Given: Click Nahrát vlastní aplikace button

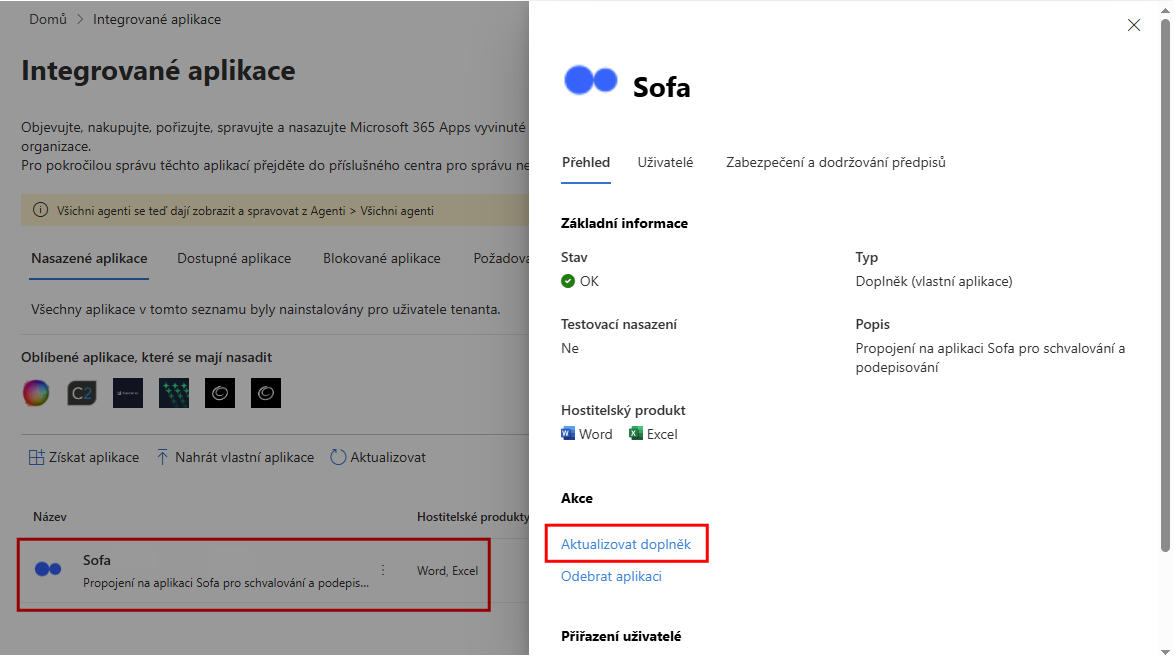Looking at the screenshot, I should click(x=235, y=457).
